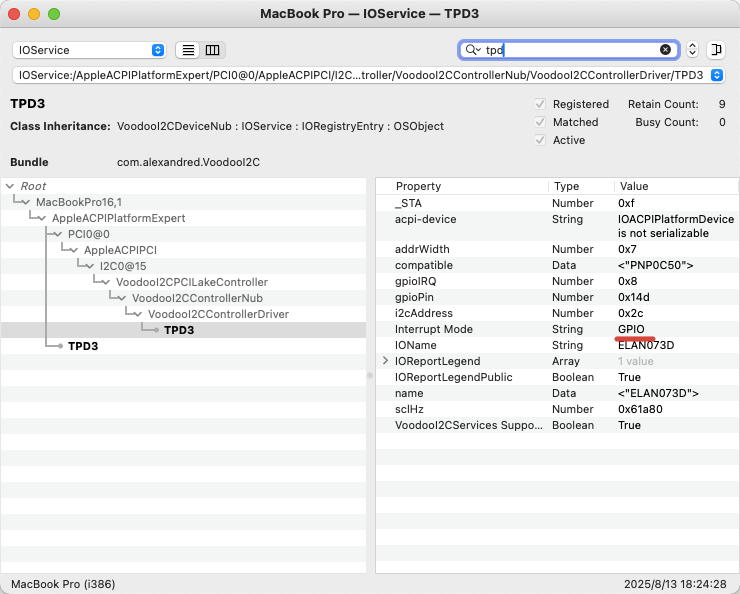This screenshot has height=594, width=740.
Task: Click the registry path bar text
Action: (361, 75)
